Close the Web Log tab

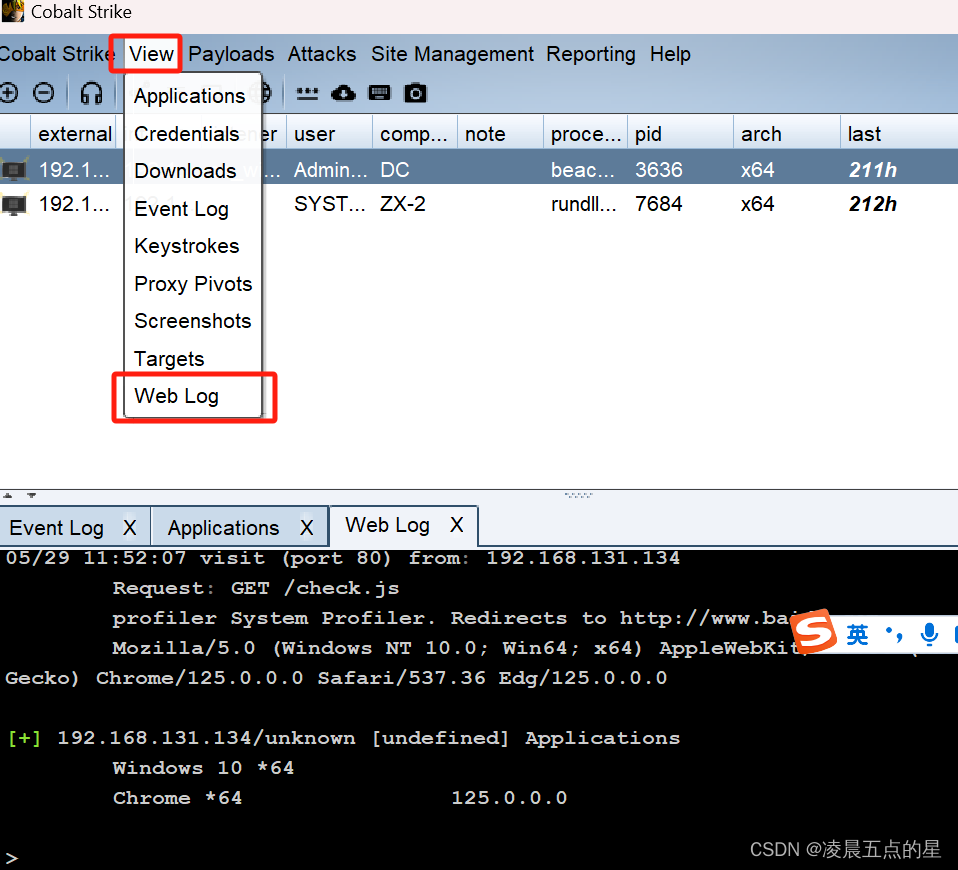456,525
